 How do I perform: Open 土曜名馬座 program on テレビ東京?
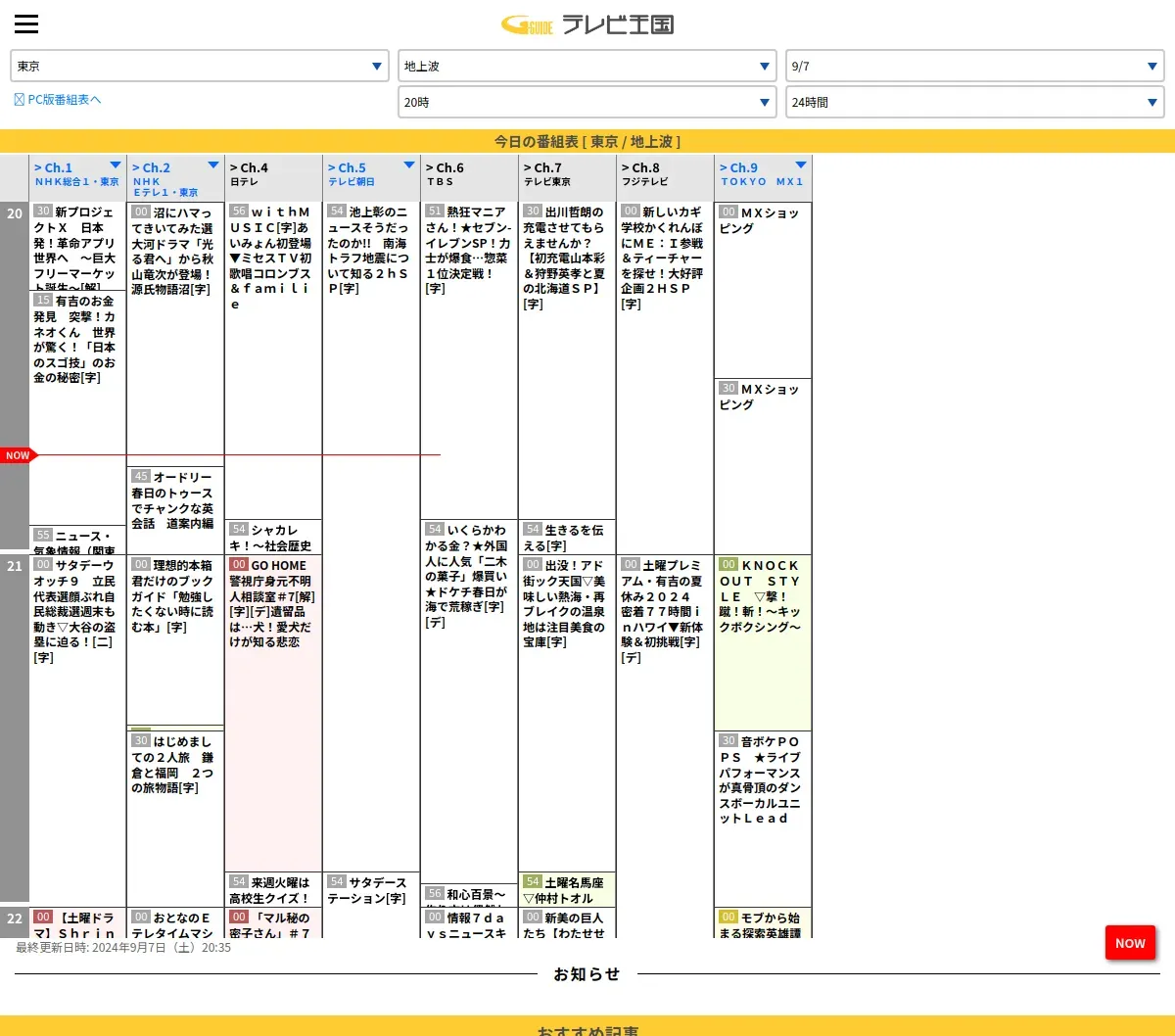click(567, 890)
